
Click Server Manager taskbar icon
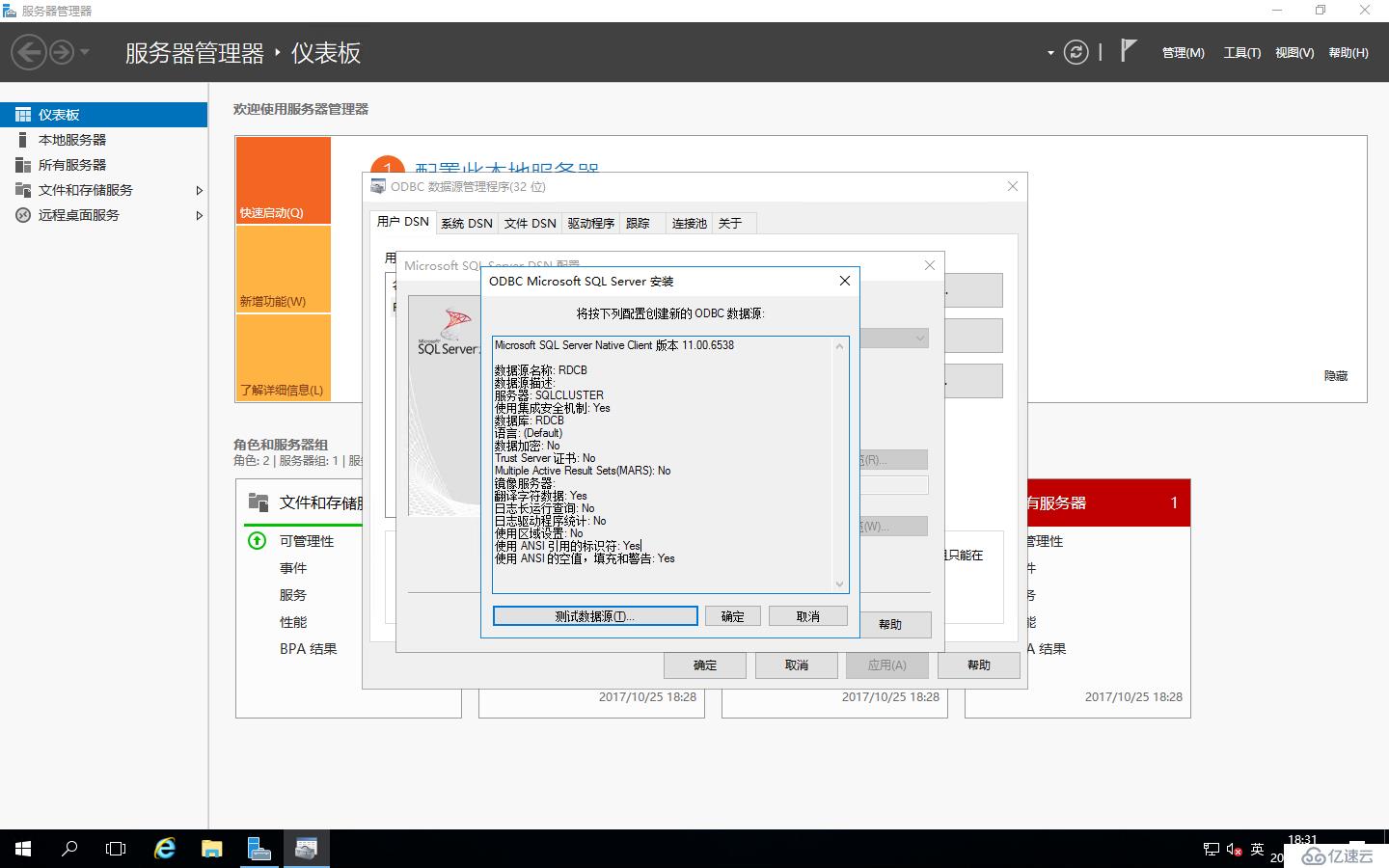pyautogui.click(x=259, y=849)
